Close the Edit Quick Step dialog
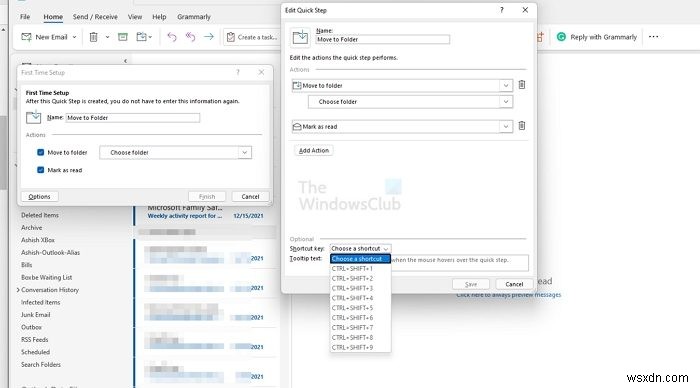The image size is (700, 388). (x=525, y=10)
